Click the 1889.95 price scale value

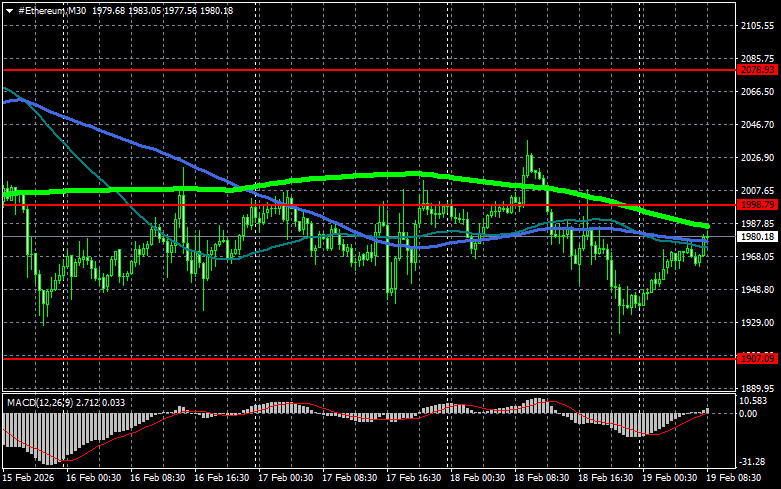(758, 388)
